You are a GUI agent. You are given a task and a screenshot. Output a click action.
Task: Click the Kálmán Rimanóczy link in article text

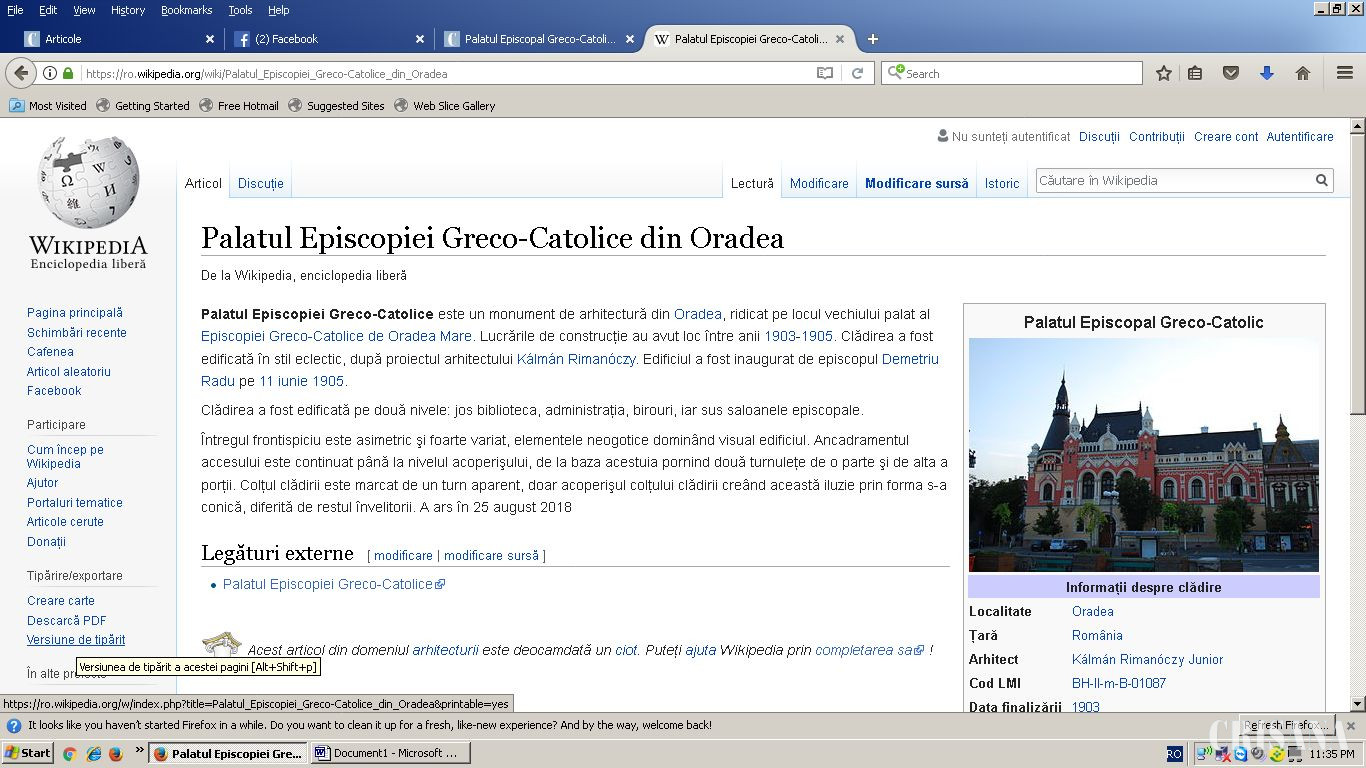point(576,359)
